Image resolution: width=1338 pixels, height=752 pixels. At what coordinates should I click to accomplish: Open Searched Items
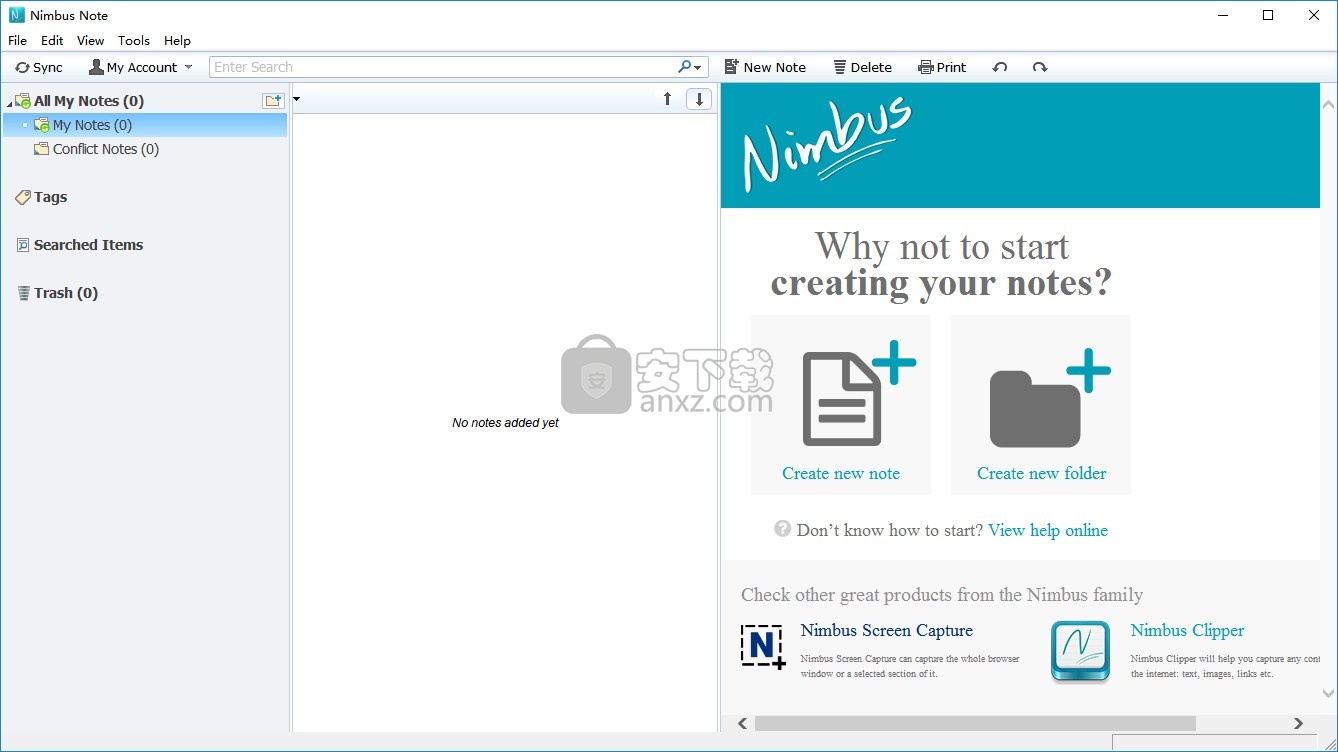[x=88, y=245]
